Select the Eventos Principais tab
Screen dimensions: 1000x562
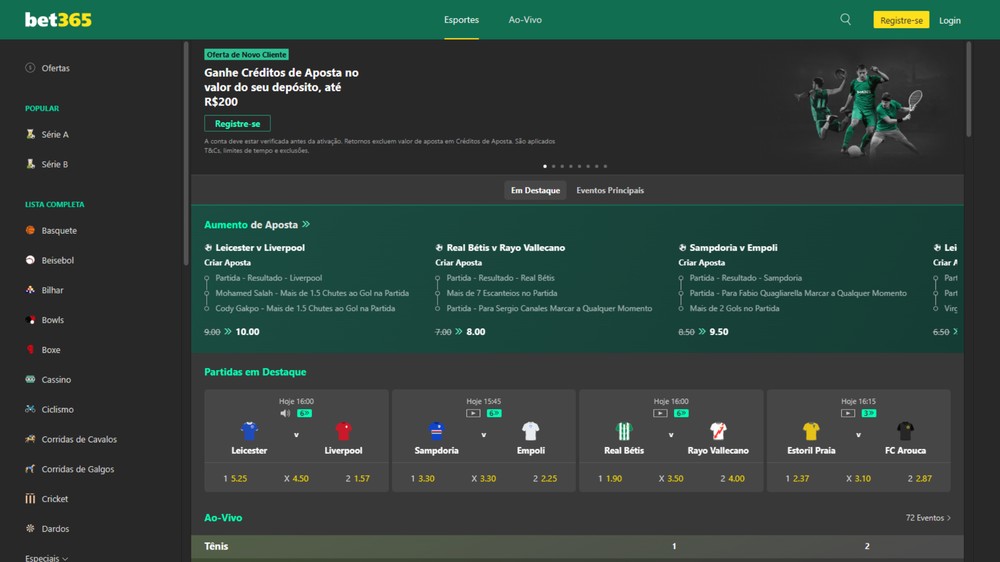tap(610, 190)
